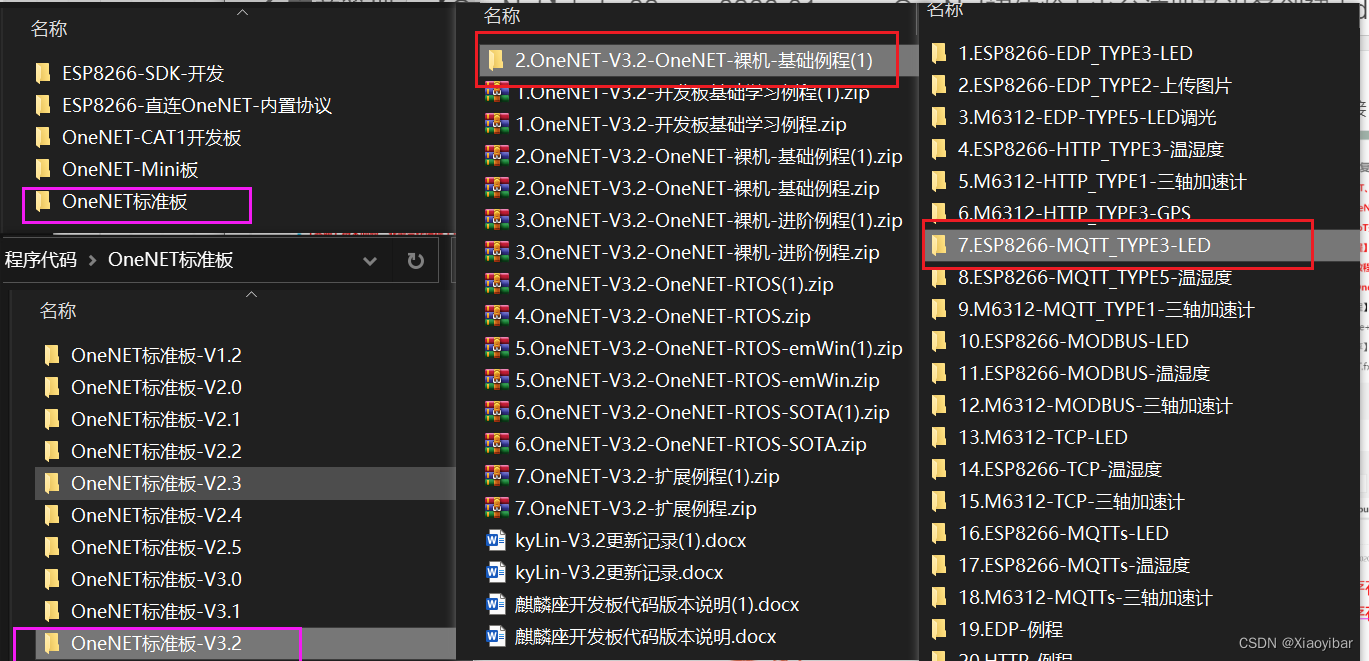Sort by 名称 column in top-left list
The image size is (1369, 661).
[x=49, y=29]
